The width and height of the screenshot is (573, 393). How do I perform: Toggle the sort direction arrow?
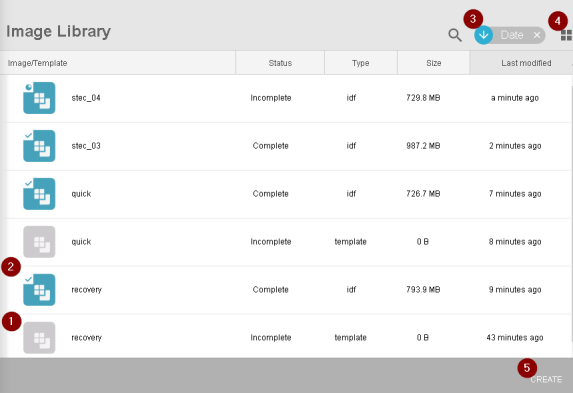pos(483,35)
